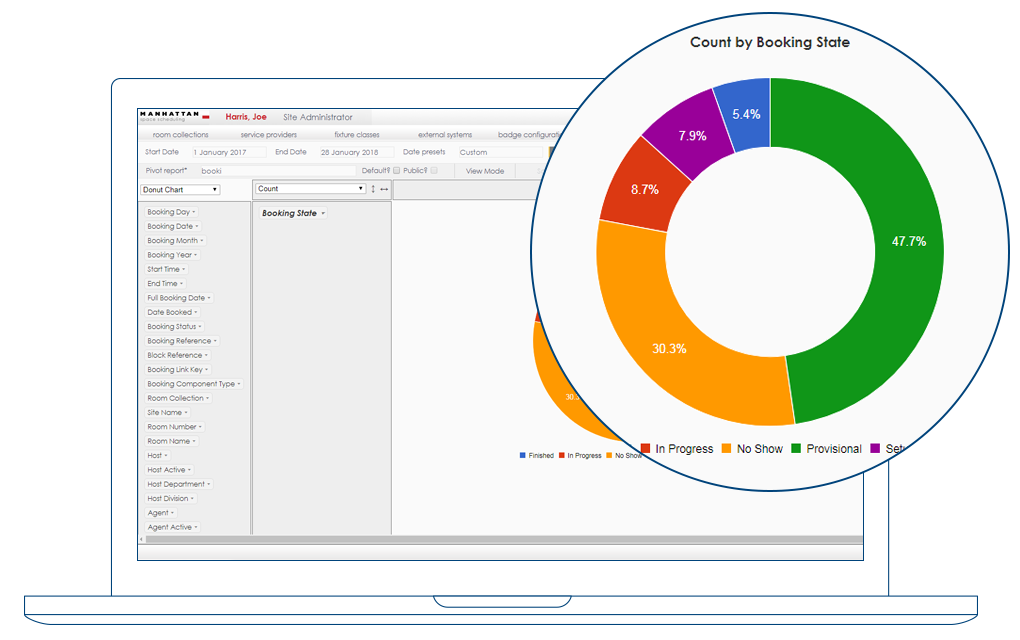Click the End Date field showing 28 January 2018

(x=356, y=152)
